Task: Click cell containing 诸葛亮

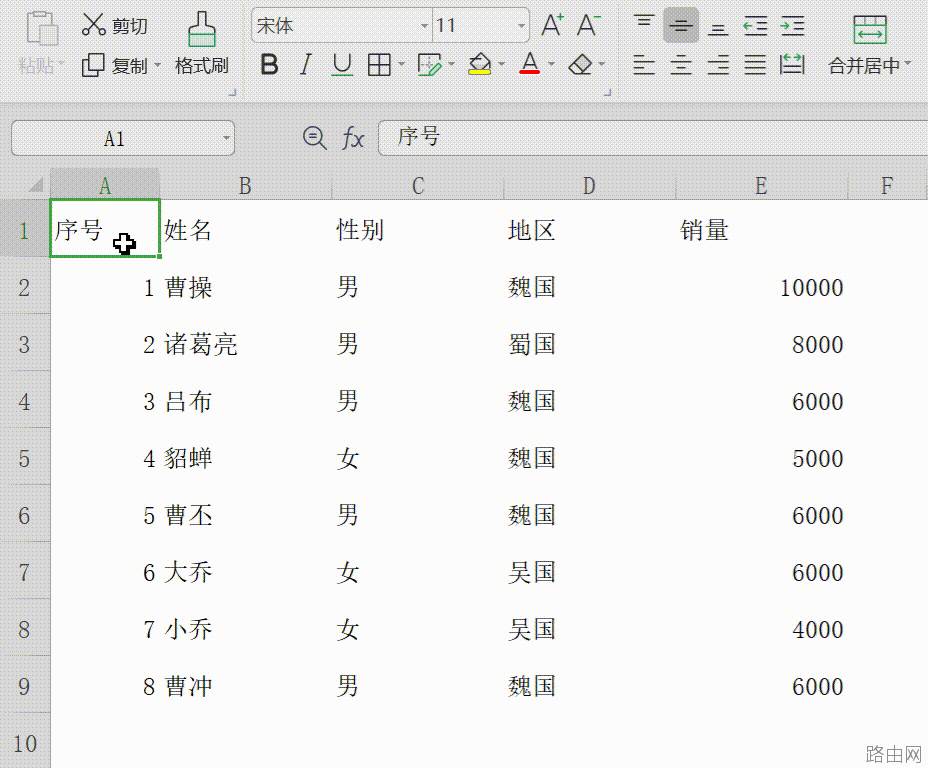Action: pyautogui.click(x=246, y=344)
